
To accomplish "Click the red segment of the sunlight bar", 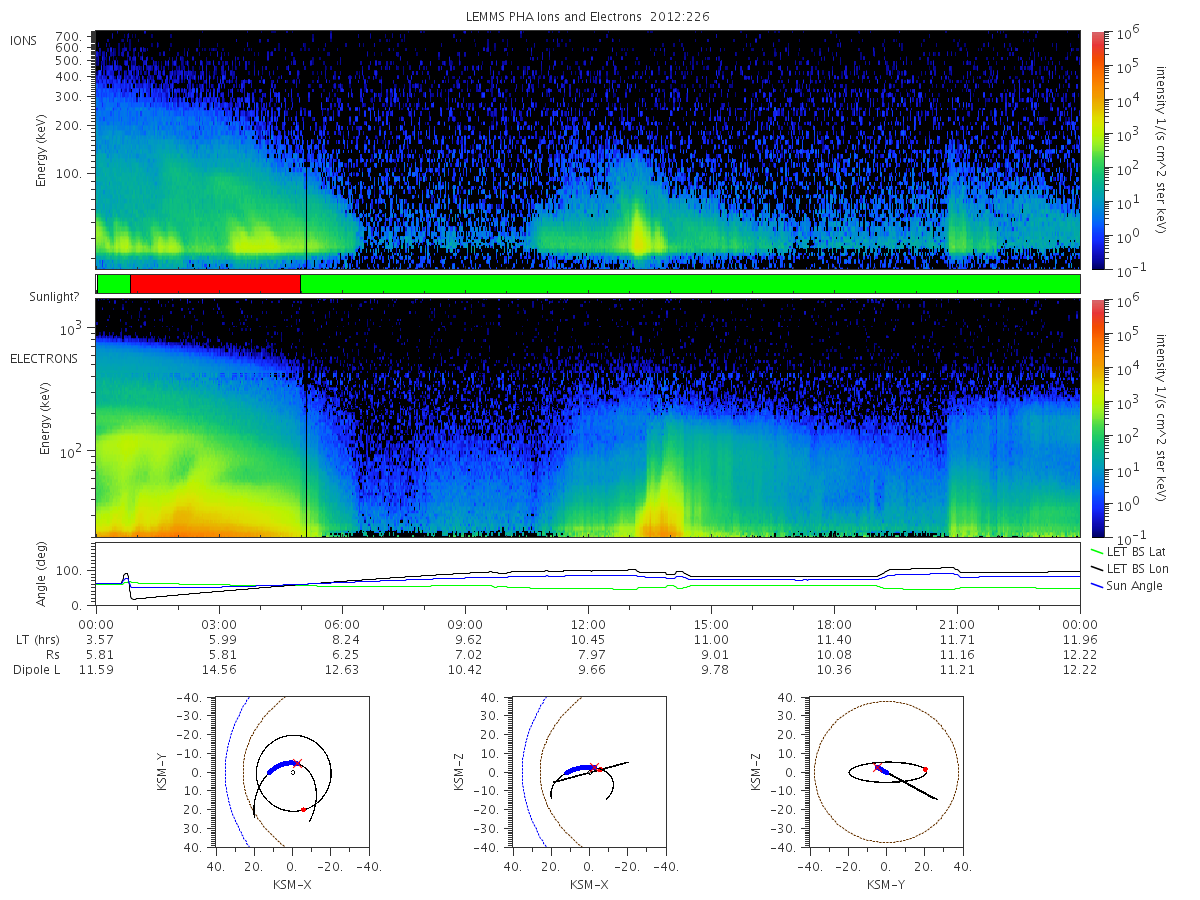I will [215, 284].
